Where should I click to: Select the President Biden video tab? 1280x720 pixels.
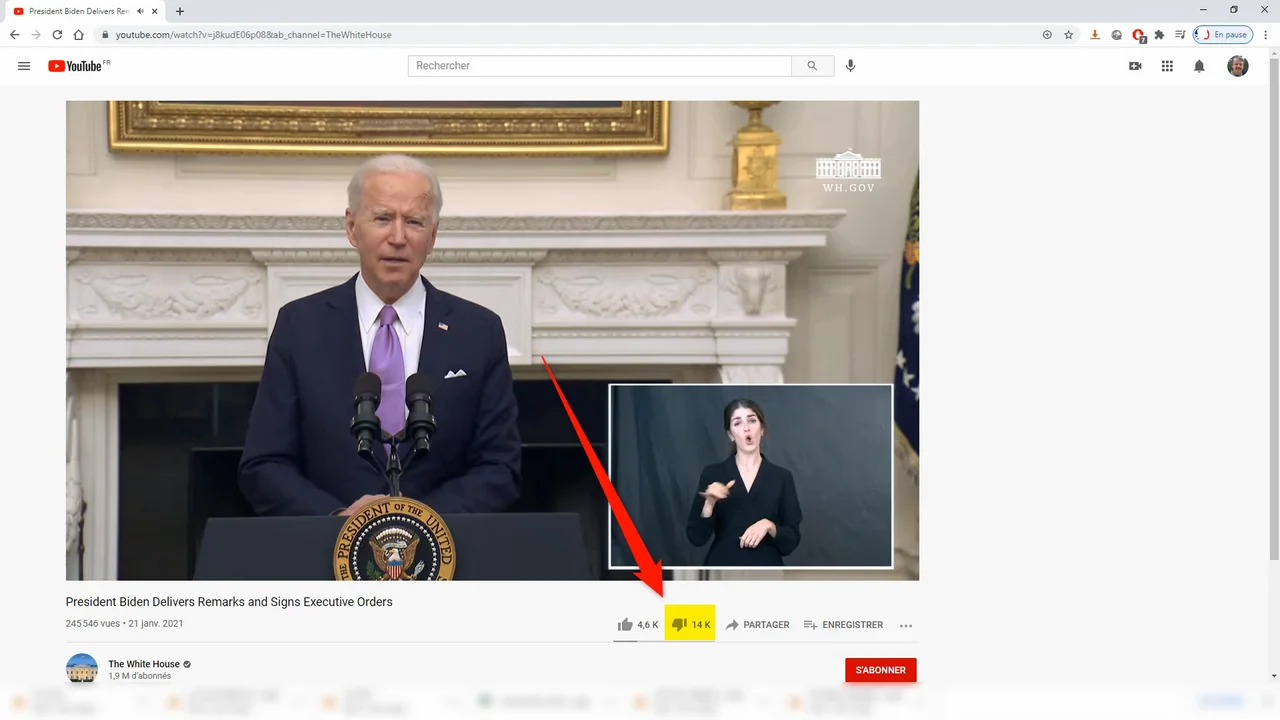pyautogui.click(x=80, y=11)
